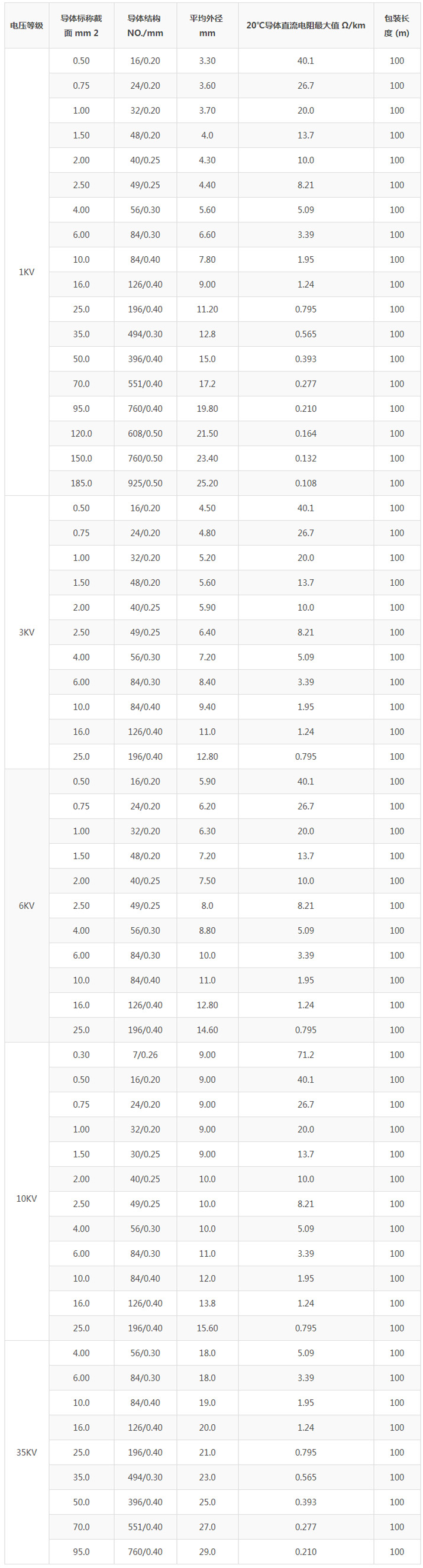Image resolution: width=423 pixels, height=1568 pixels.
Task: Click the 20℃导体直流电阻最大值 header
Action: (305, 25)
